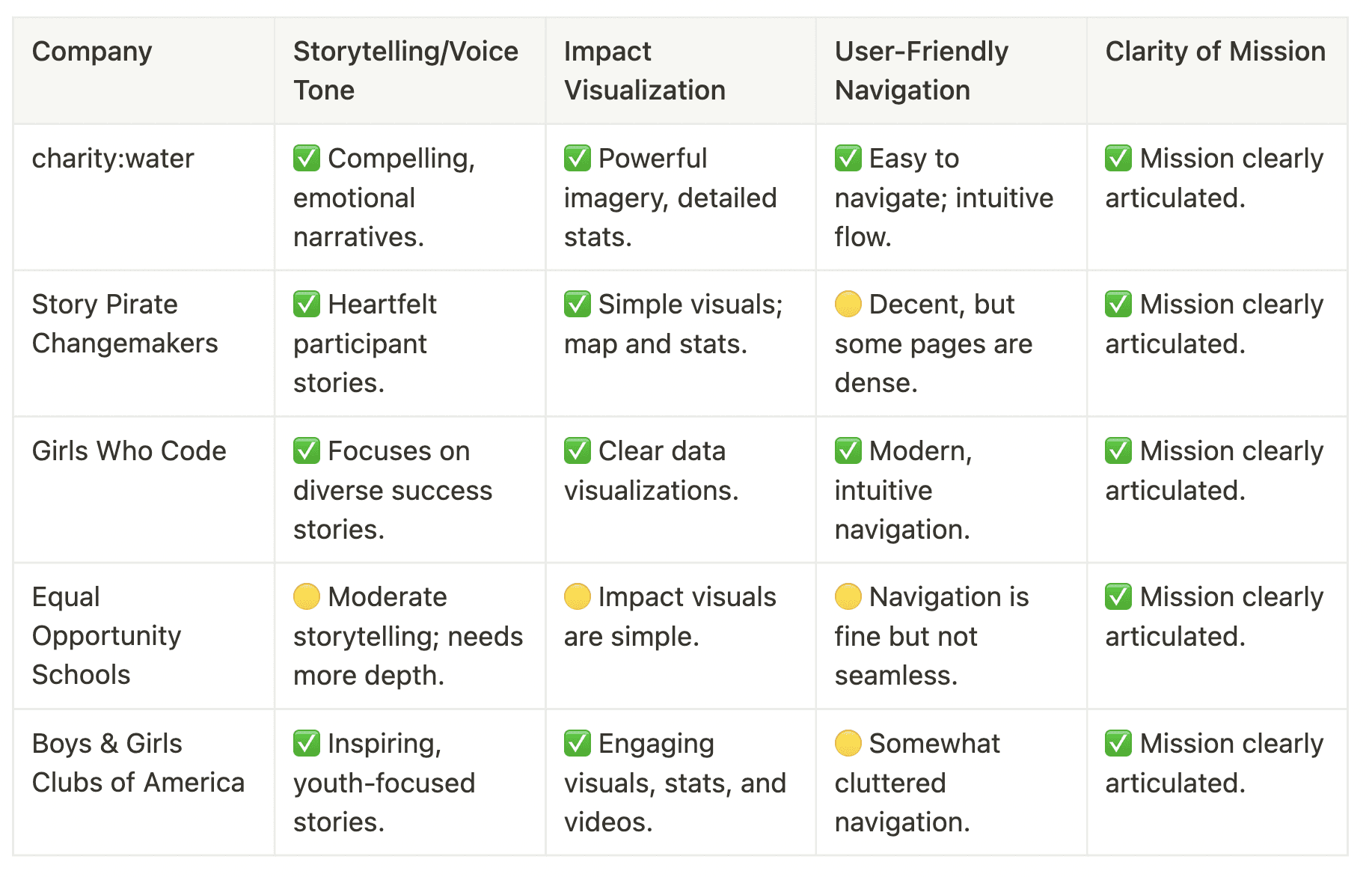1372x877 pixels.
Task: Click the green checkmark beside "Clear data visualizations"
Action: pos(578,451)
